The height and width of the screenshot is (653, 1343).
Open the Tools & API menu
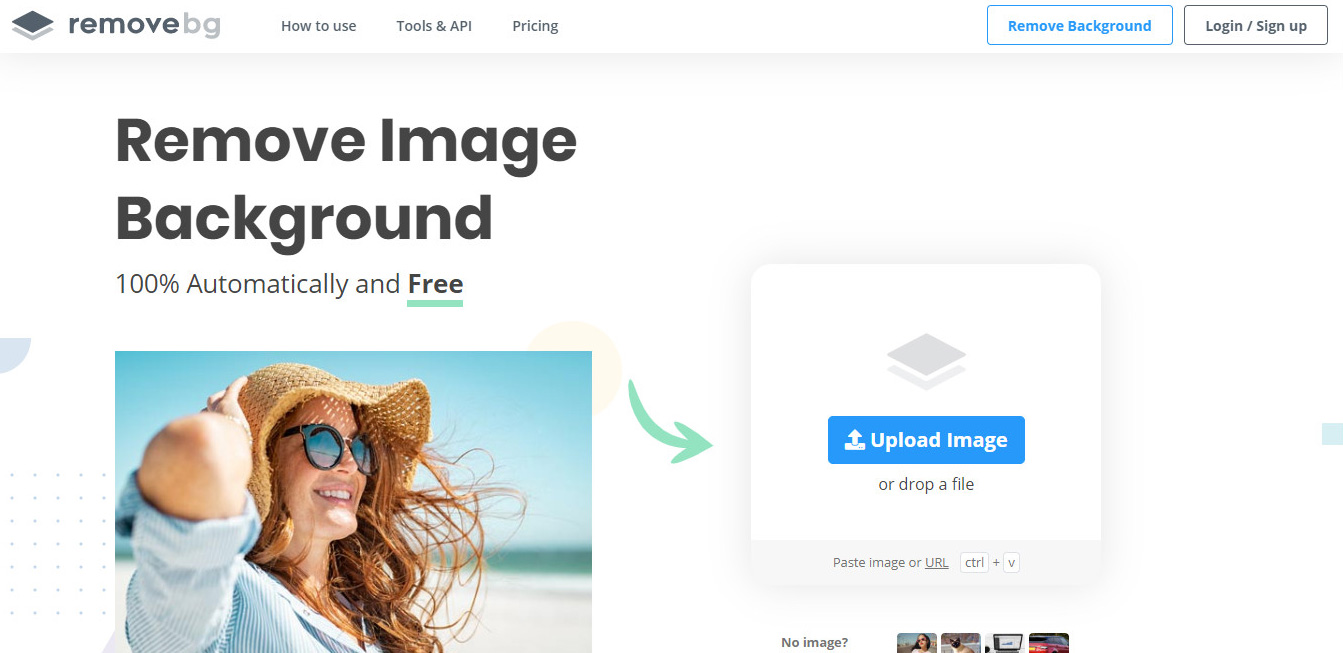click(x=433, y=26)
